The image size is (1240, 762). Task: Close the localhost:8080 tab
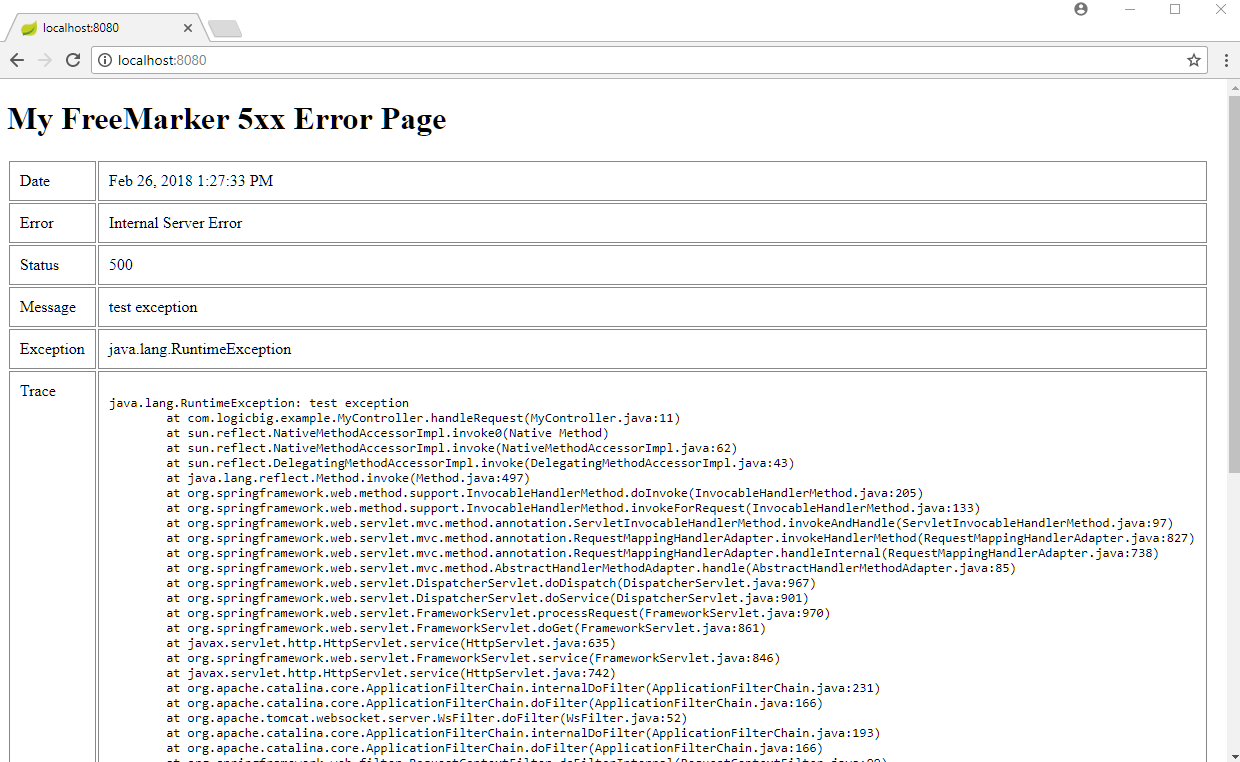[x=187, y=28]
